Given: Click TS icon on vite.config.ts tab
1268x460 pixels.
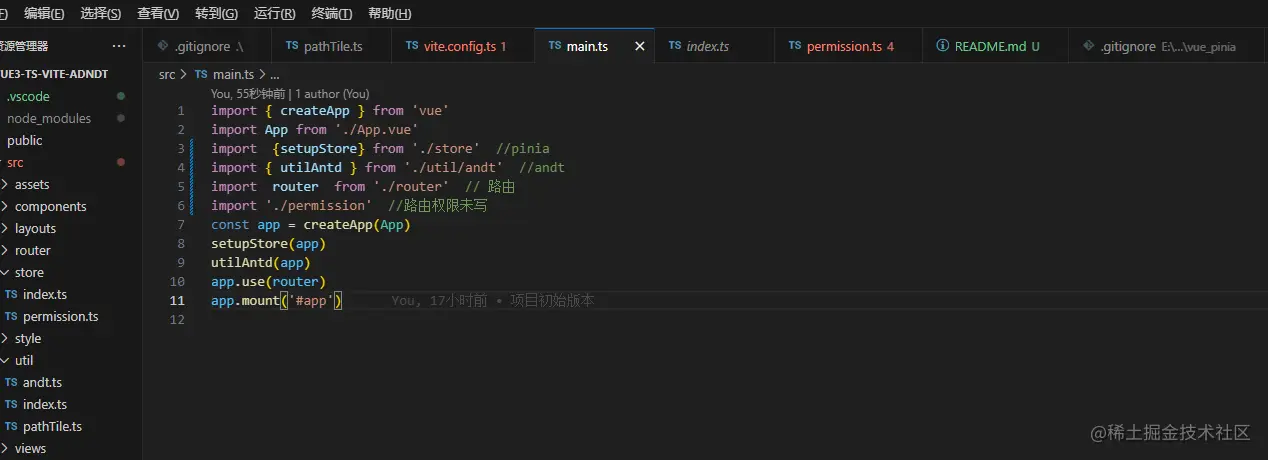Looking at the screenshot, I should (x=412, y=46).
